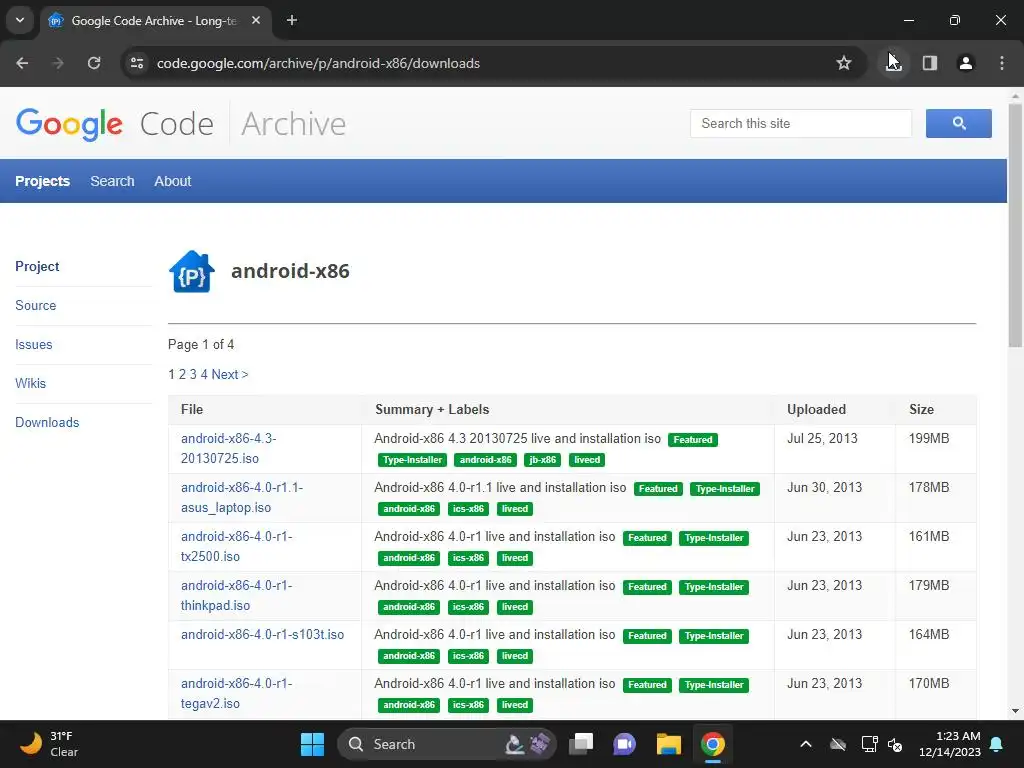
Task: Click the page vertical scrollbar thumb
Action: tap(1016, 225)
